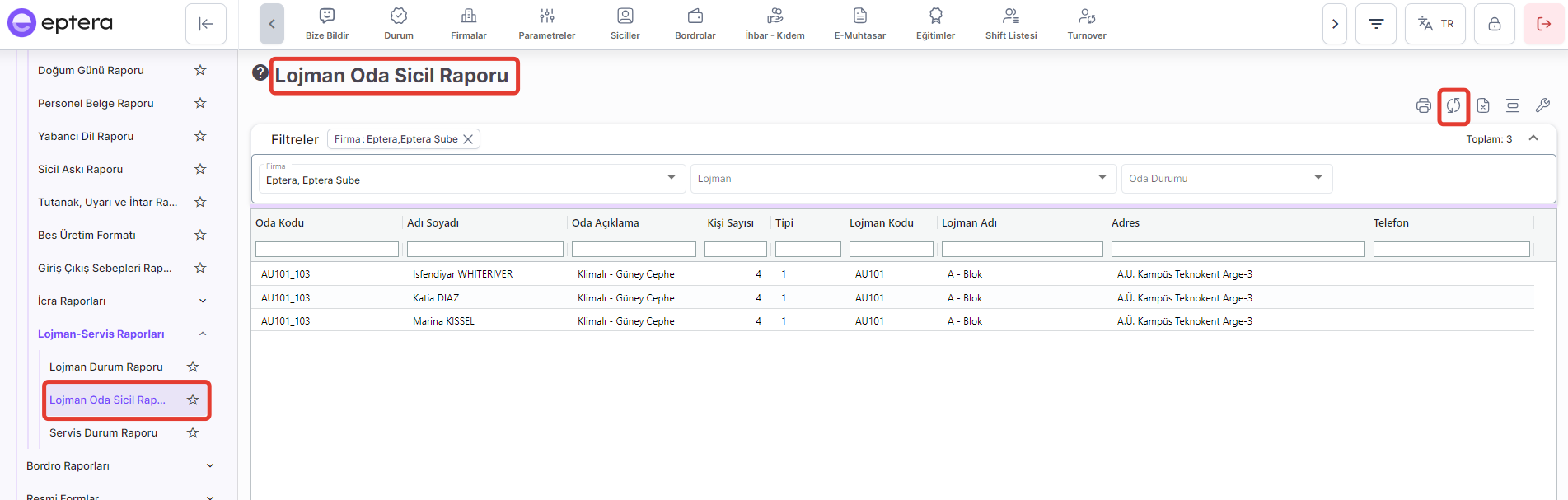This screenshot has height=500, width=1568.
Task: Toggle favorite star for Servis Durum Raporu
Action: coord(193,432)
